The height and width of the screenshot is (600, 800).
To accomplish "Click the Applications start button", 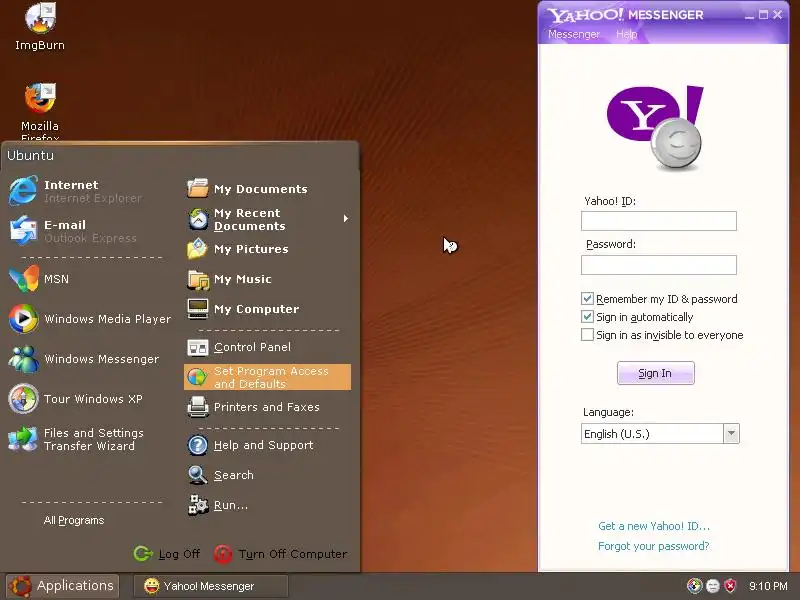I will [62, 586].
